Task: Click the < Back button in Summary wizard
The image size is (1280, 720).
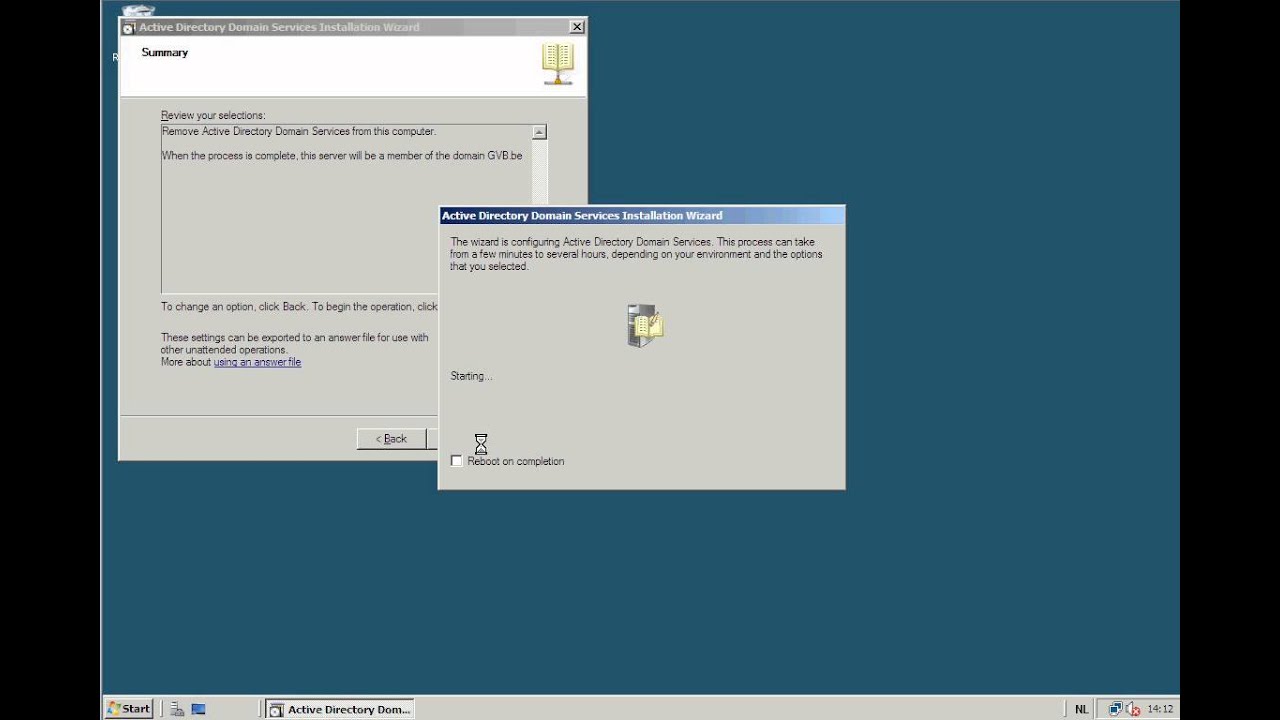Action: pos(391,439)
